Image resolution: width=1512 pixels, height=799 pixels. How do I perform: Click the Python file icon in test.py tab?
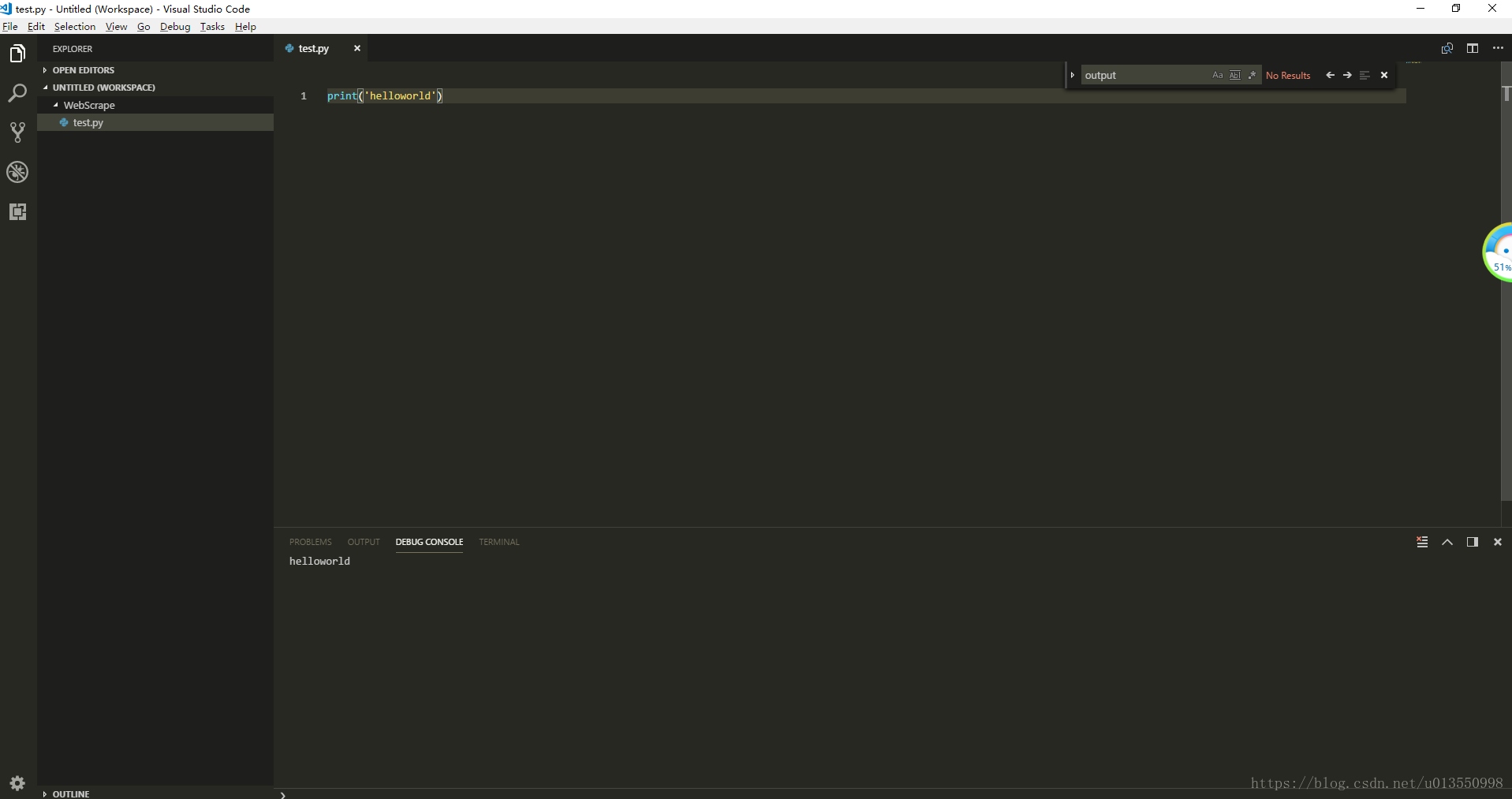(289, 48)
